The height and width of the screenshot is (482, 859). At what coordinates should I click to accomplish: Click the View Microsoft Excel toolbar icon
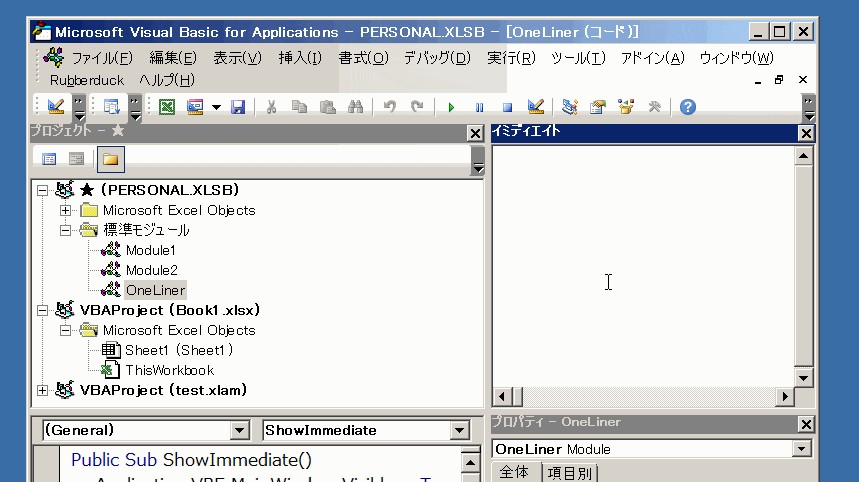(x=167, y=106)
